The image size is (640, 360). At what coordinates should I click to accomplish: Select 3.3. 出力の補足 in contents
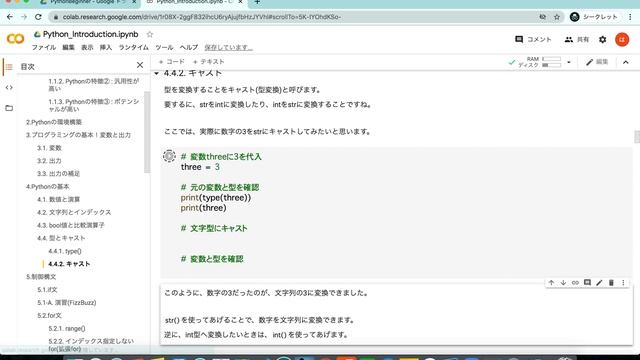[58, 173]
